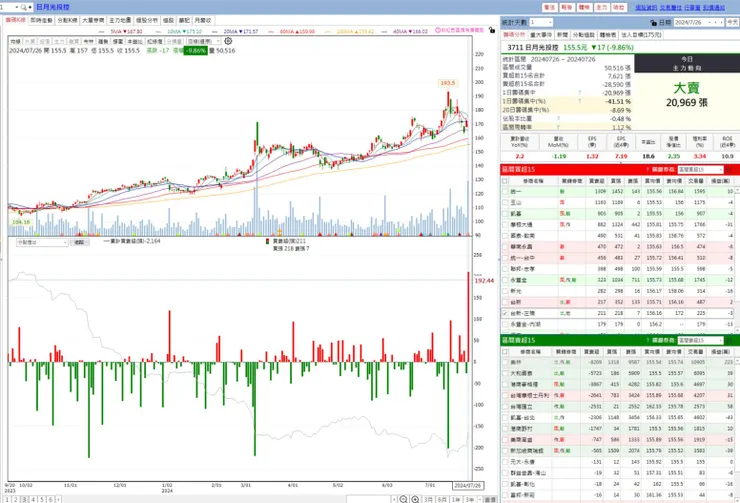Click the help question mark in red 買超15 header

point(648,169)
